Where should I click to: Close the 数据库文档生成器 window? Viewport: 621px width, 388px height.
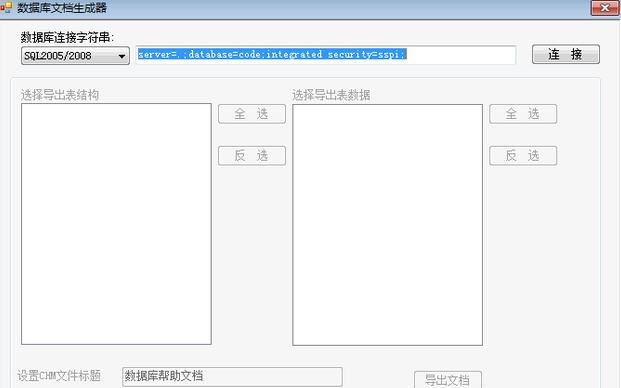click(x=604, y=8)
